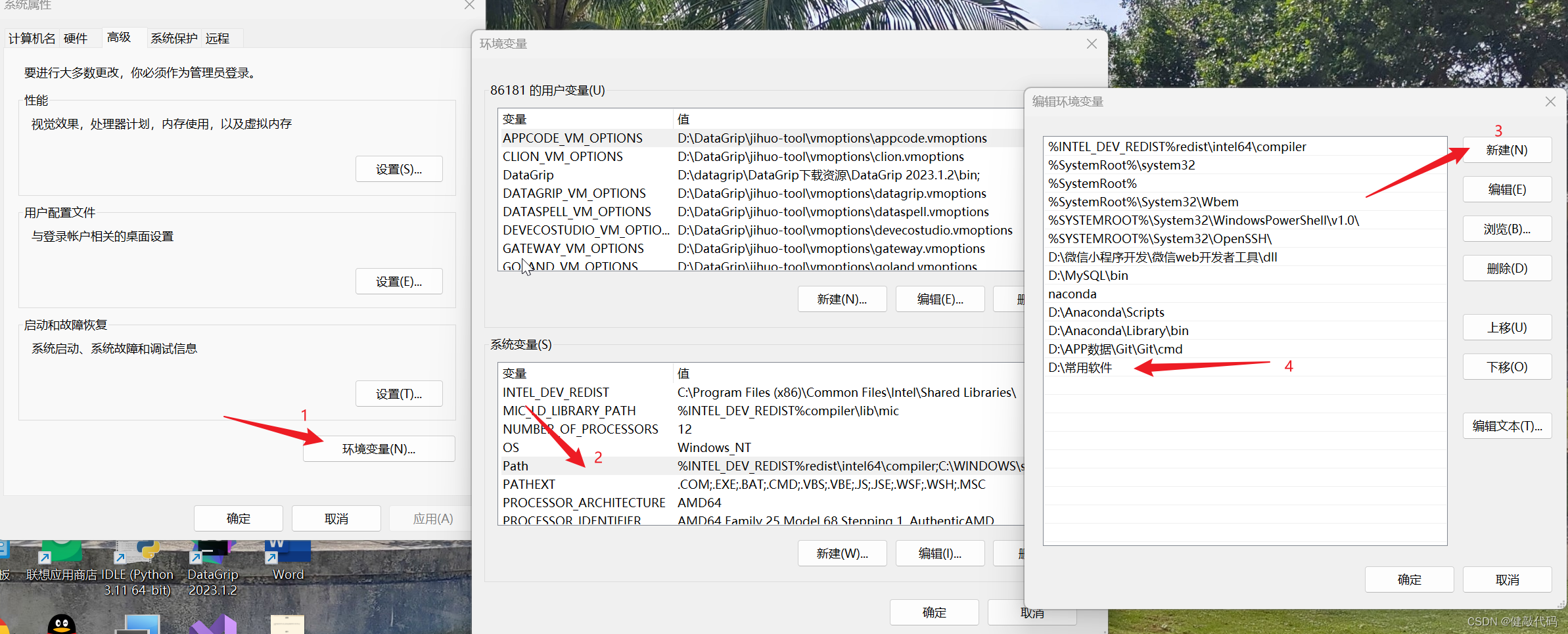Launch QQ from the desktop

(61, 623)
